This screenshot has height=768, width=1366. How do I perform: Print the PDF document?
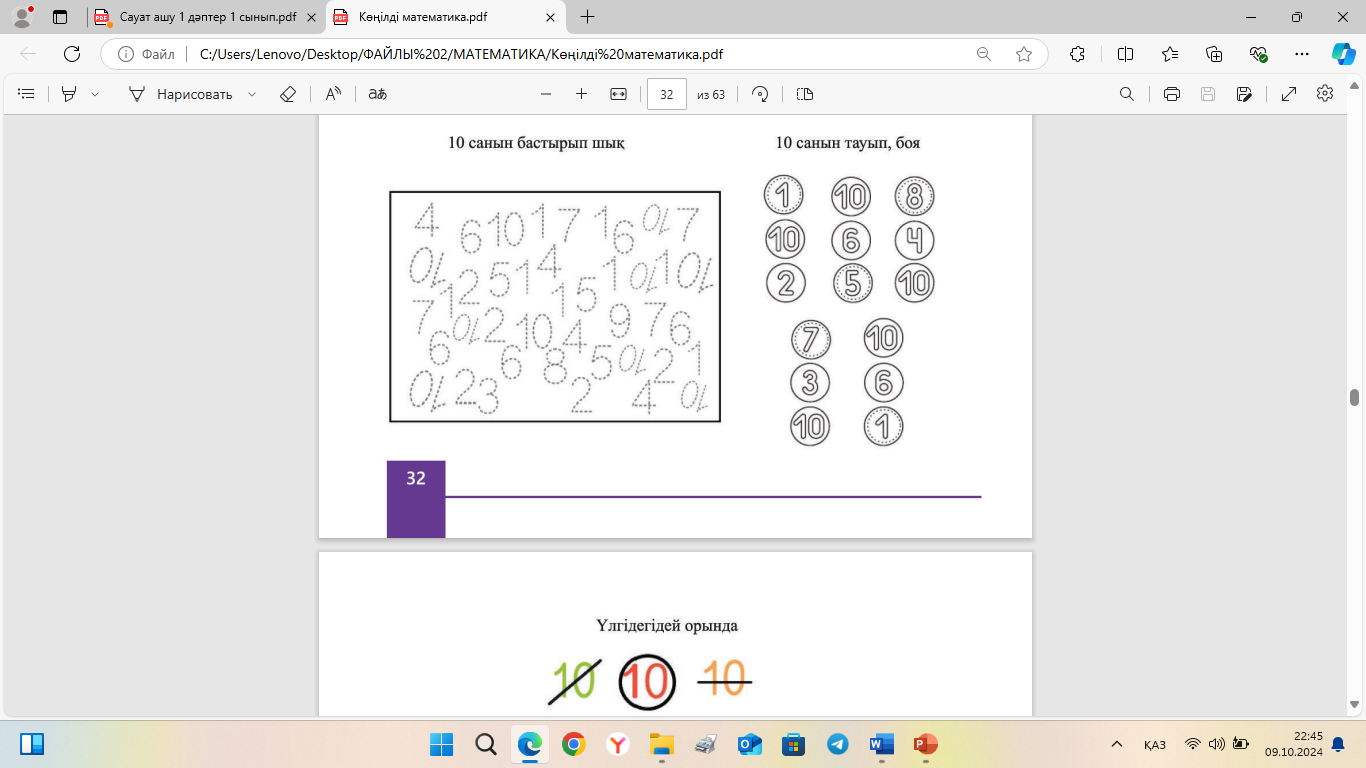coord(1172,94)
